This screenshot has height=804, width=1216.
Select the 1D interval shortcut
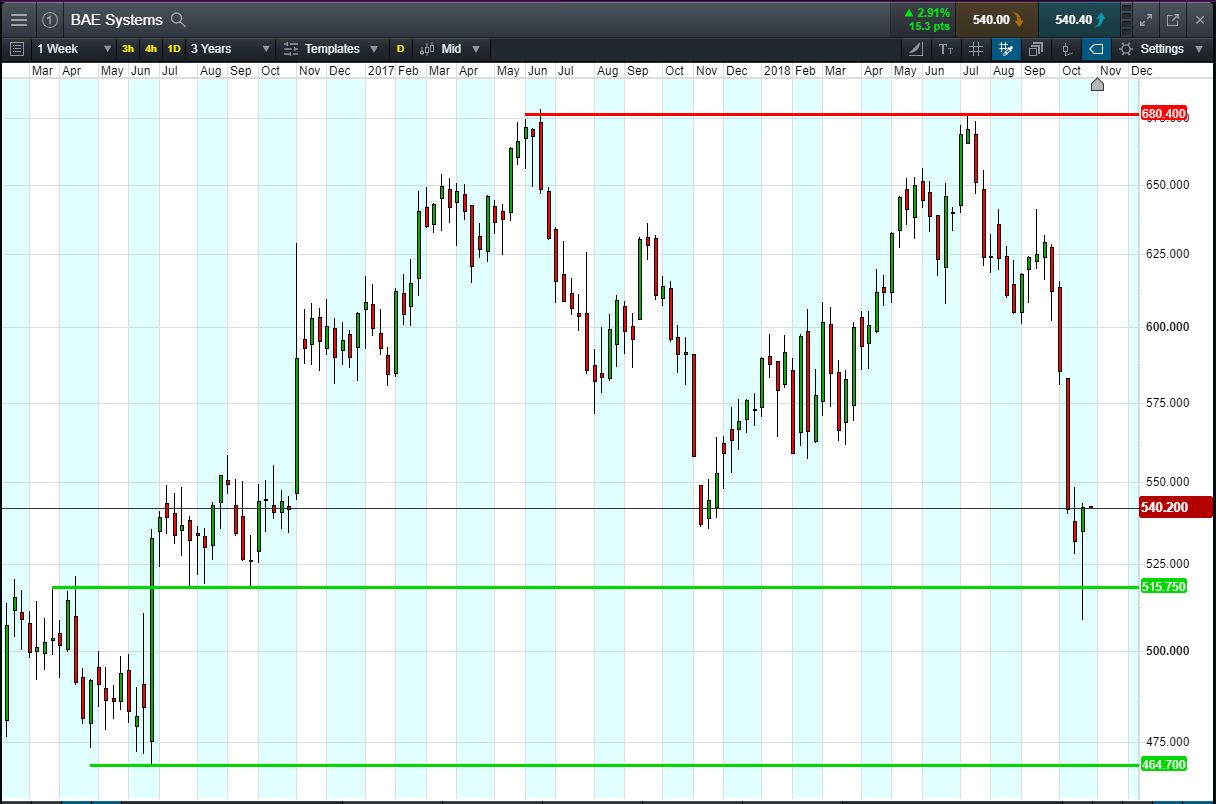(174, 48)
